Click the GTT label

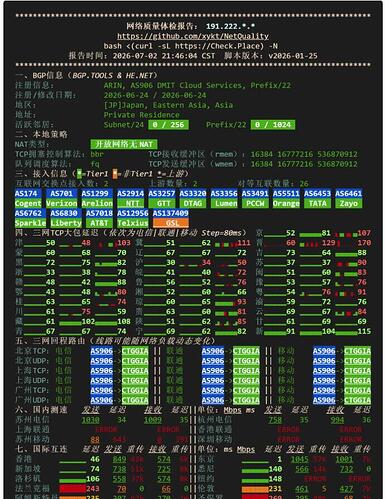[x=162, y=203]
